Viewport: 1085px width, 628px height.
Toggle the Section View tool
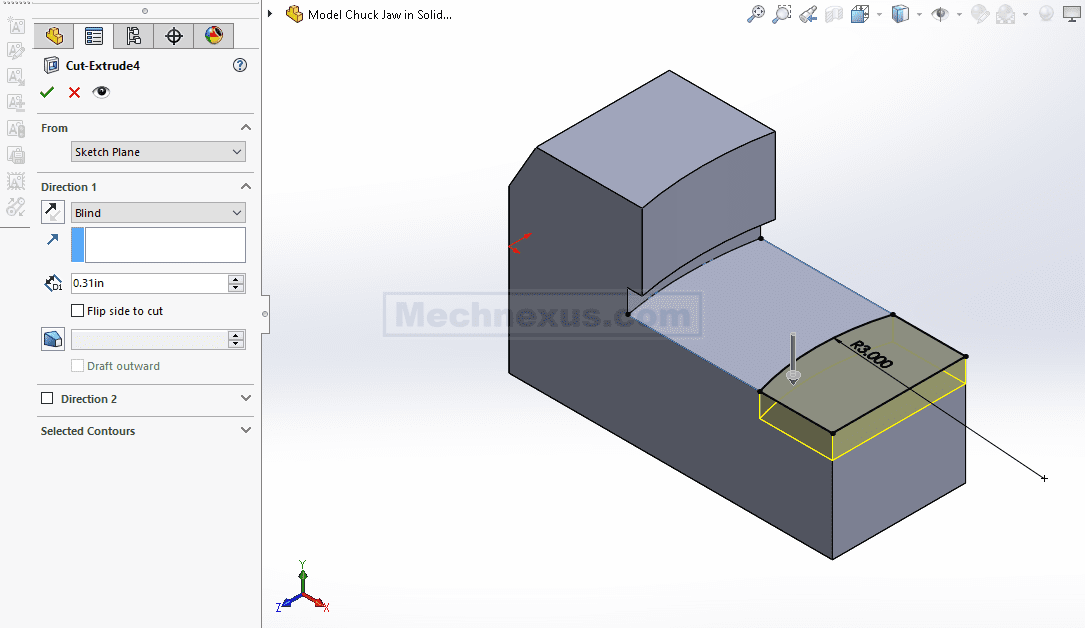point(834,14)
